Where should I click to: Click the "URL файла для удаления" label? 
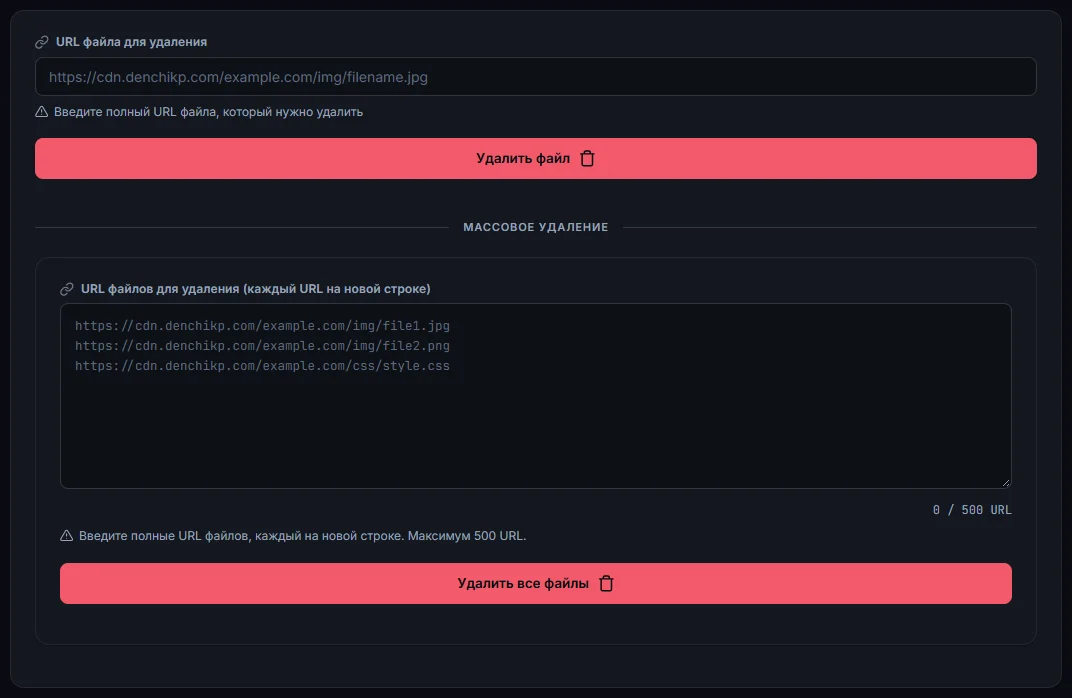point(131,42)
